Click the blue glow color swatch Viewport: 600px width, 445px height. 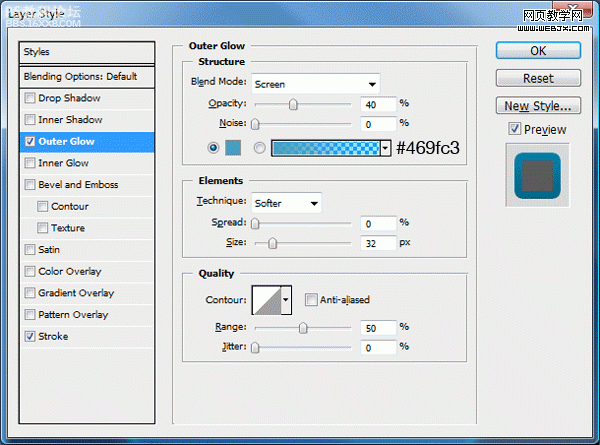click(233, 148)
